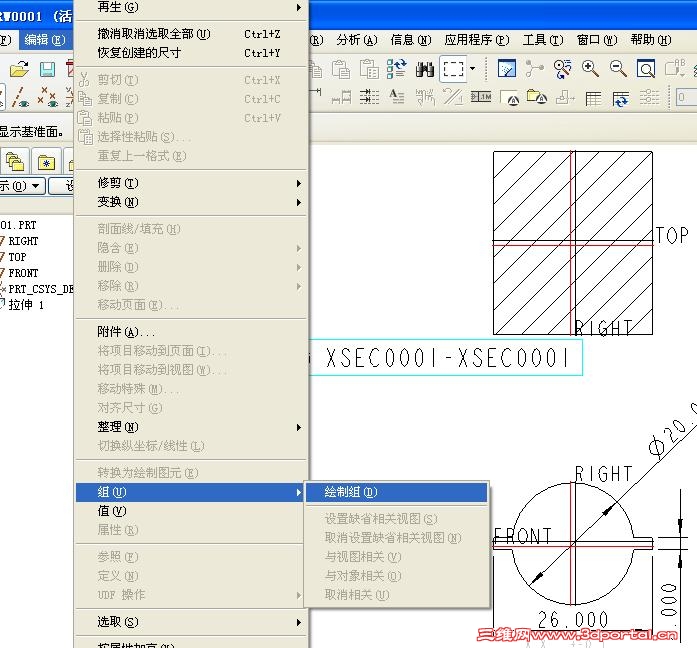The width and height of the screenshot is (697, 648).
Task: Click the XSEC0001-XSEC0001 section note
Action: pyautogui.click(x=446, y=358)
